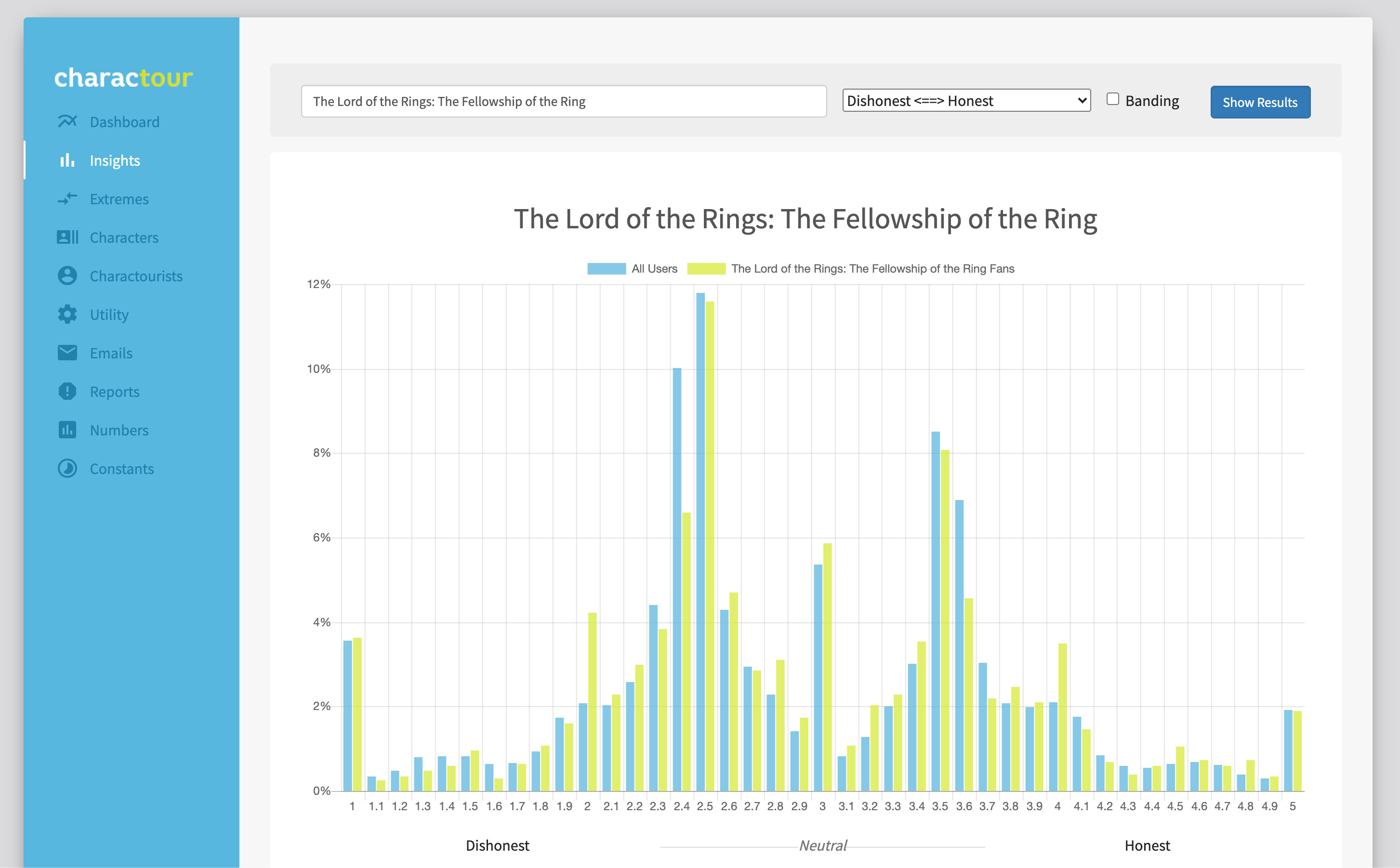Click the Reports alert icon

click(x=67, y=391)
